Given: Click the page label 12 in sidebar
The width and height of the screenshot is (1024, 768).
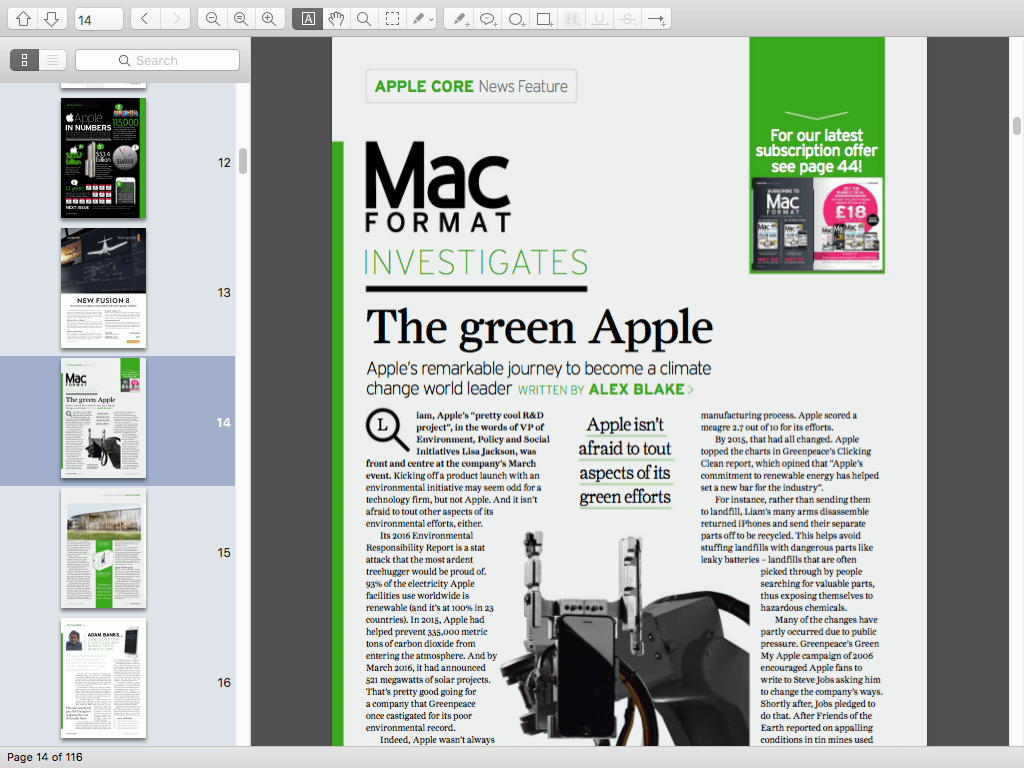Looking at the screenshot, I should tap(224, 163).
